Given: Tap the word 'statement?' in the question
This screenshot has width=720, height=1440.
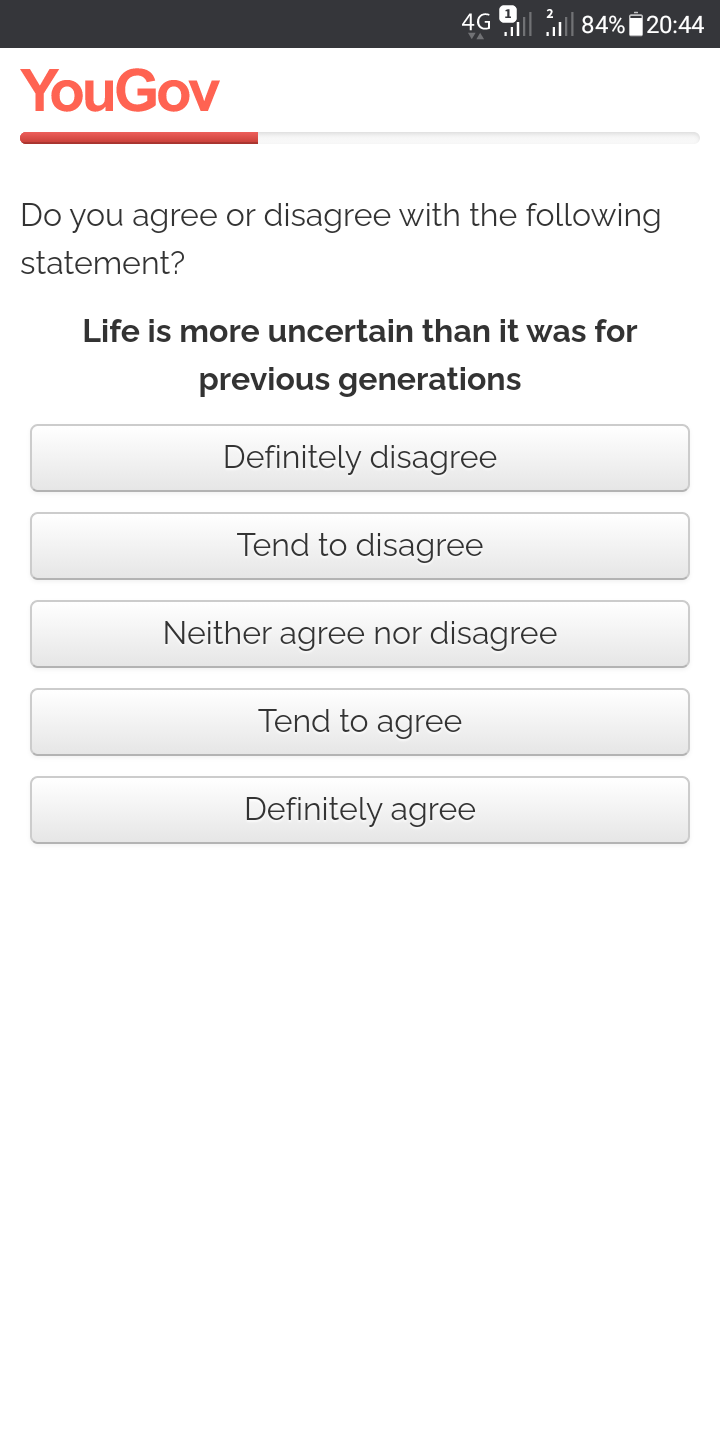Looking at the screenshot, I should pyautogui.click(x=103, y=264).
